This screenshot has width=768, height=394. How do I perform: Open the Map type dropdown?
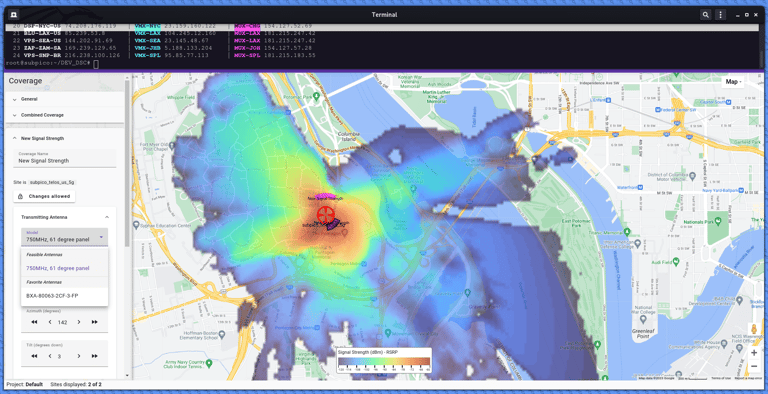[x=733, y=82]
